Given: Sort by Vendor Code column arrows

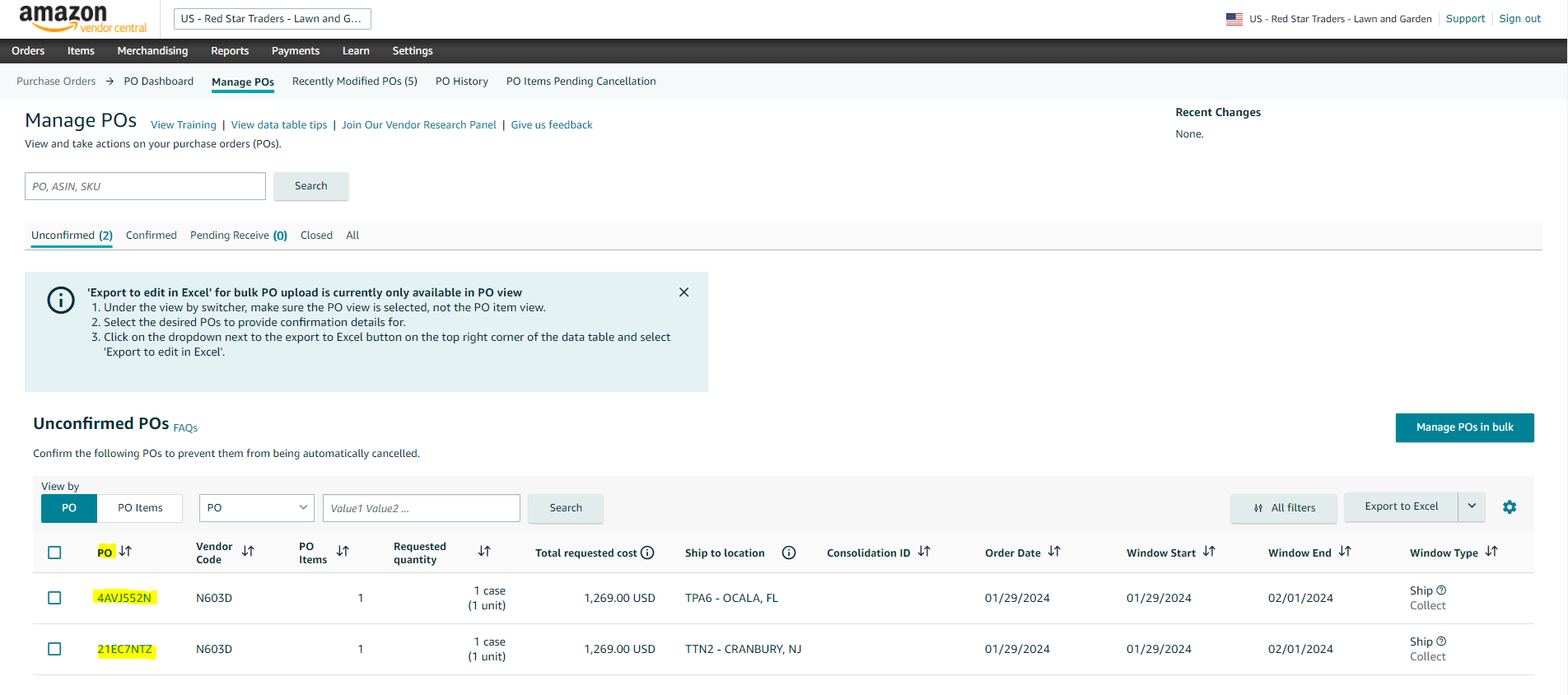Looking at the screenshot, I should [x=248, y=551].
